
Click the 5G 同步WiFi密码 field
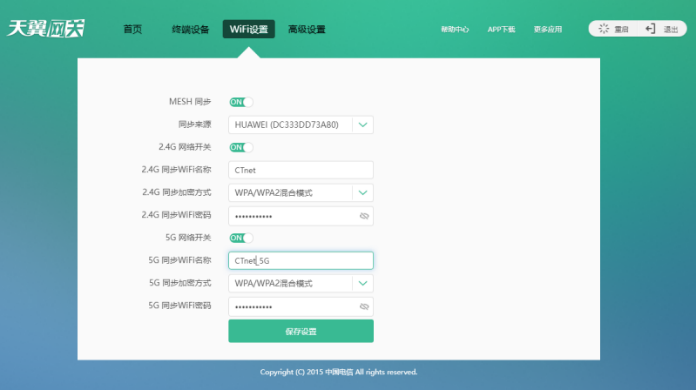point(301,307)
